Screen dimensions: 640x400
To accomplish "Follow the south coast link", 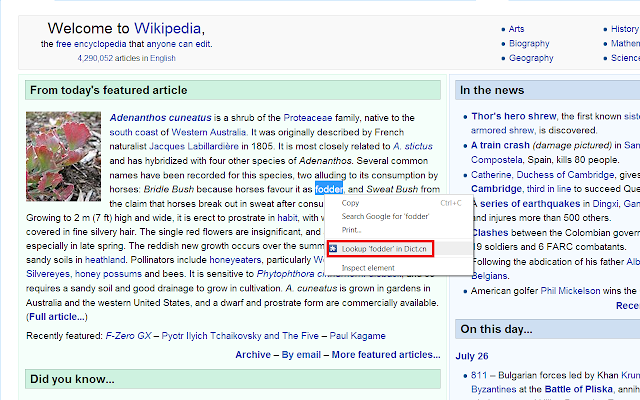I will tap(133, 132).
